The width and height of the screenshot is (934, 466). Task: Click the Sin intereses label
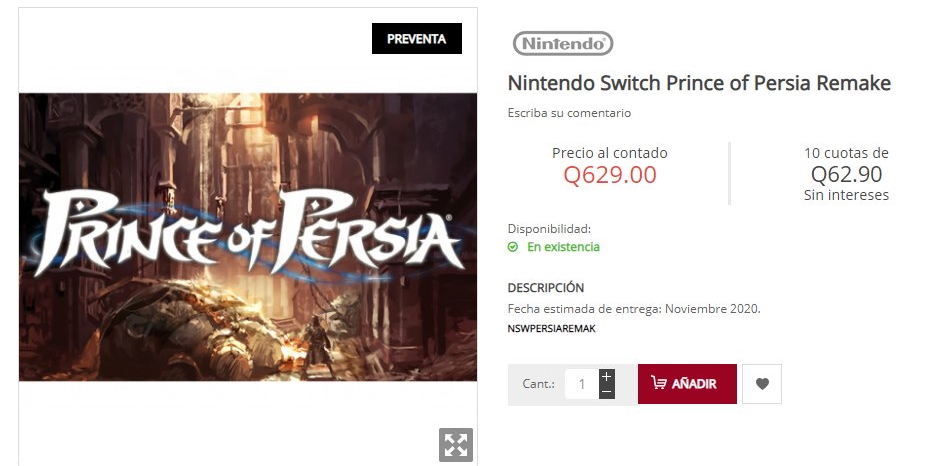[846, 195]
